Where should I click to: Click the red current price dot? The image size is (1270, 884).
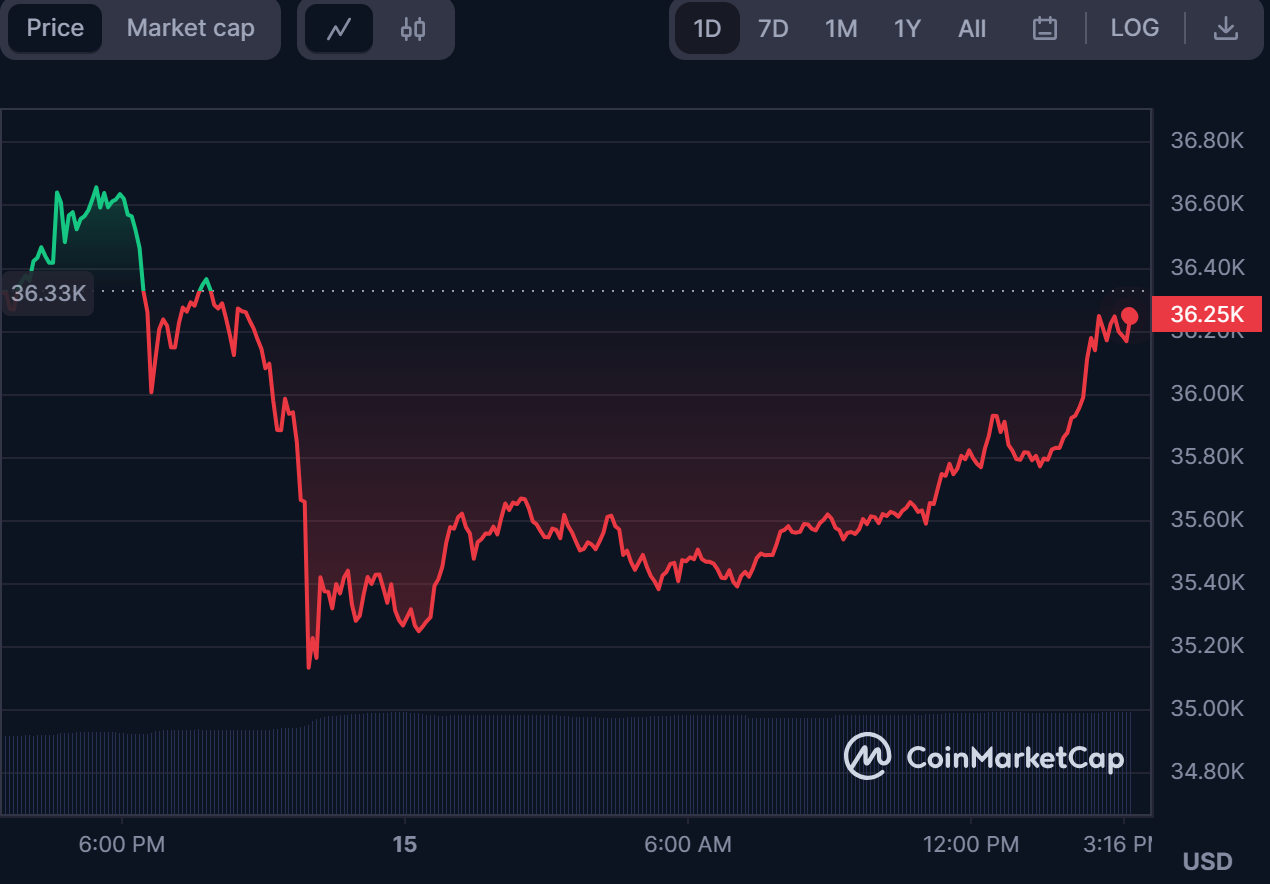[x=1130, y=316]
